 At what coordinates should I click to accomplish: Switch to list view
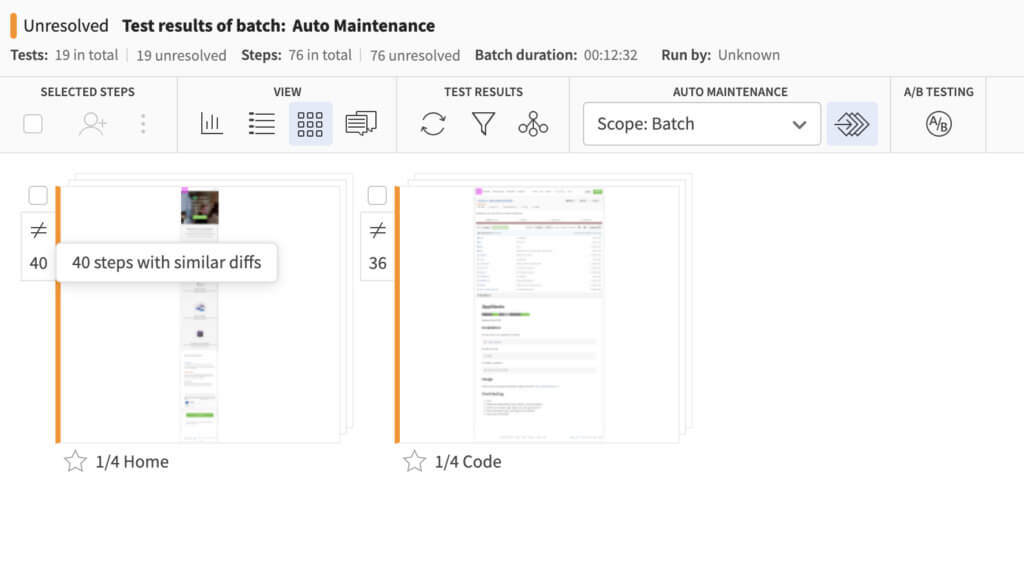[x=261, y=124]
